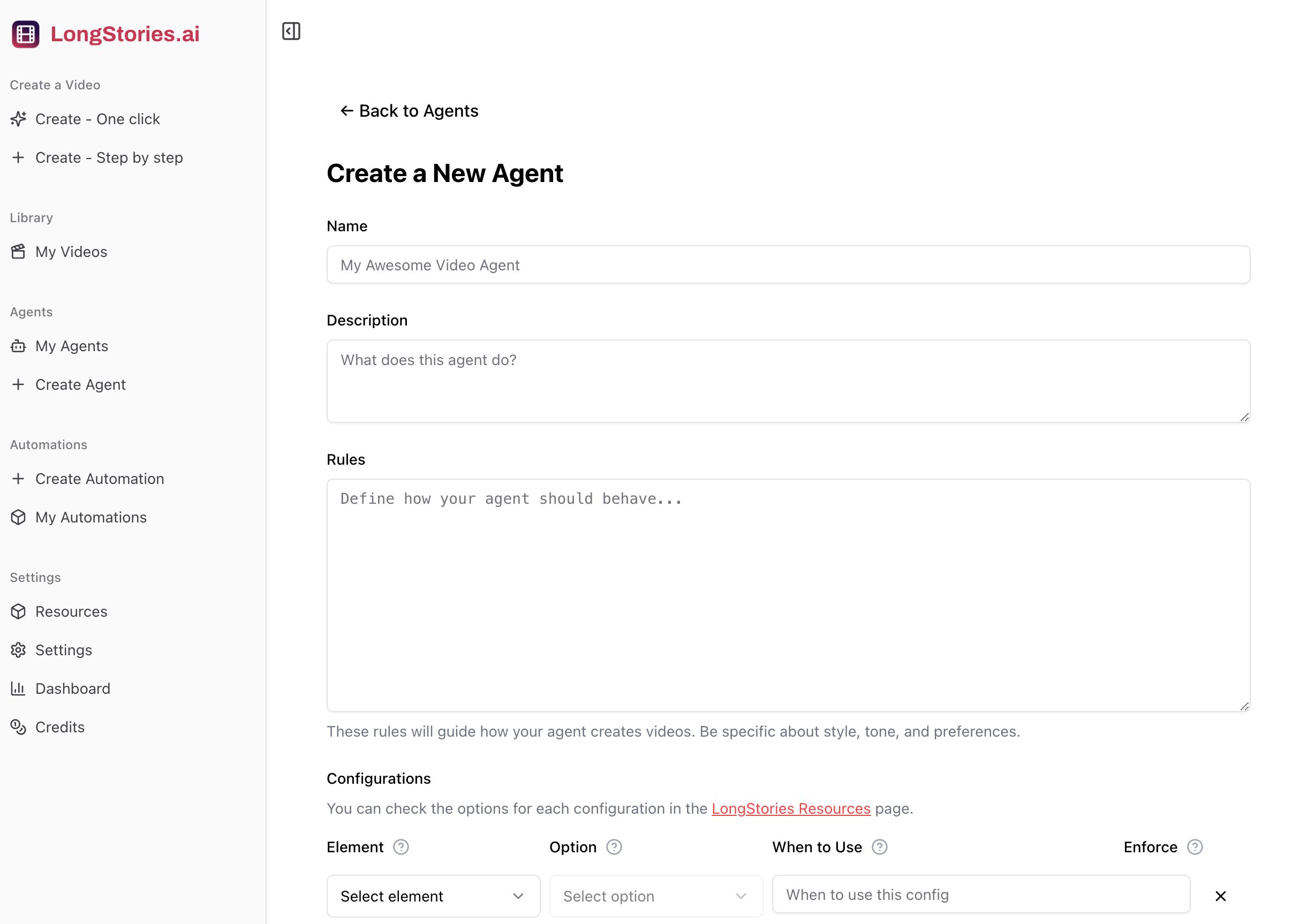Click the When to use this config field
1300x924 pixels.
980,895
